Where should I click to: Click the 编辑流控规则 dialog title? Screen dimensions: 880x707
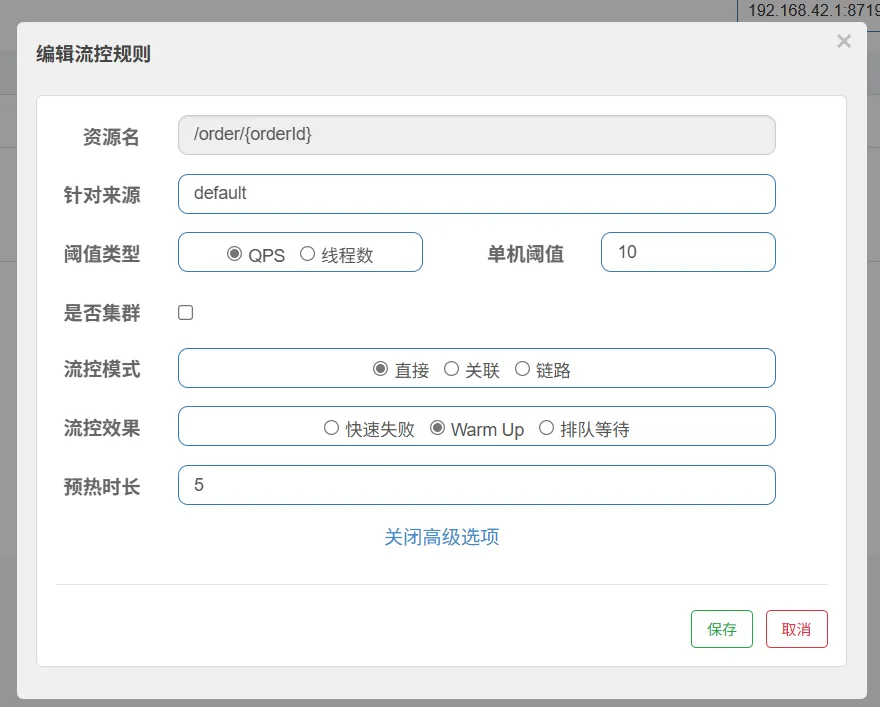(x=93, y=54)
